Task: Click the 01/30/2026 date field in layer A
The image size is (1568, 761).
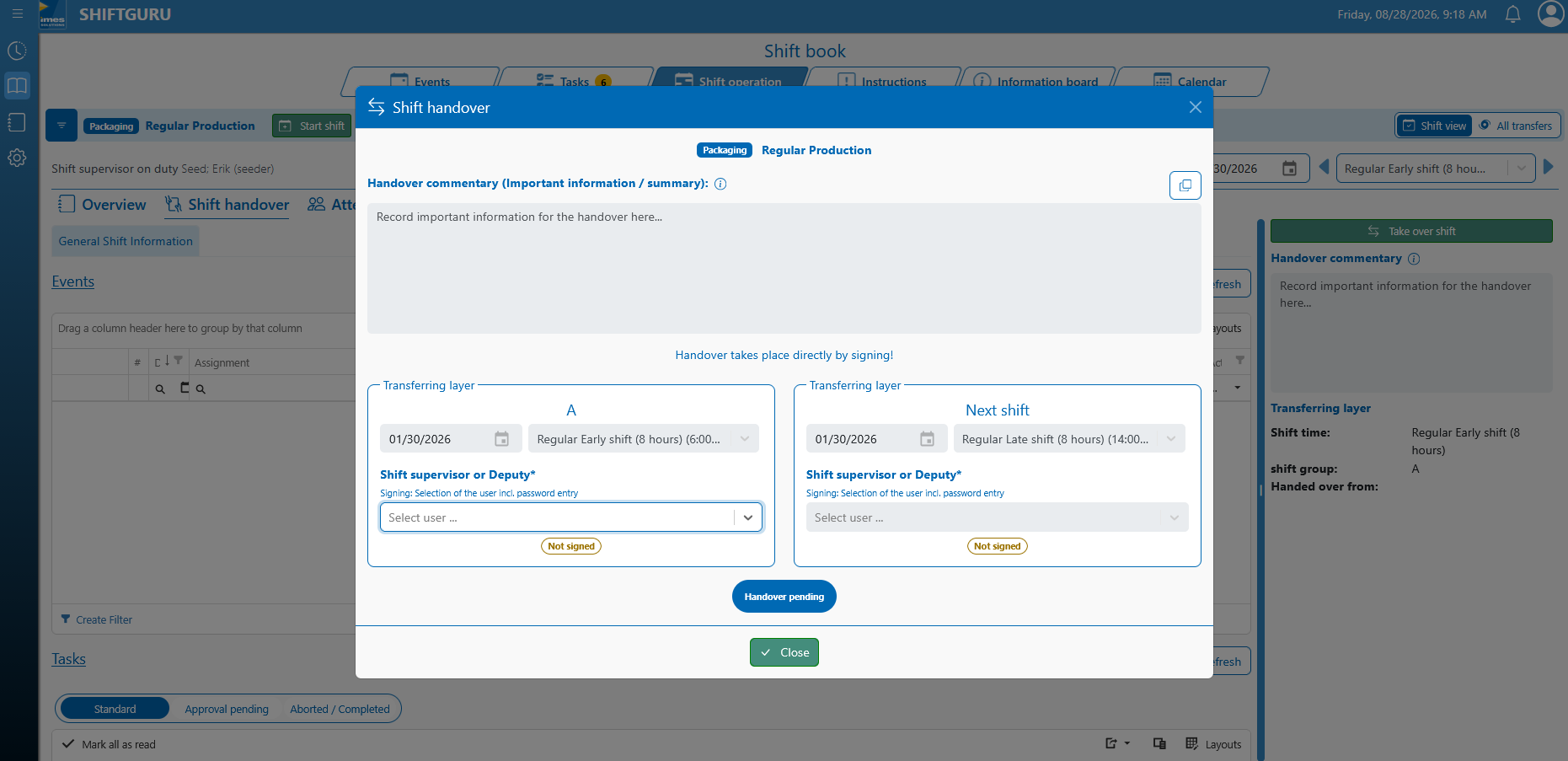Action: coord(451,439)
